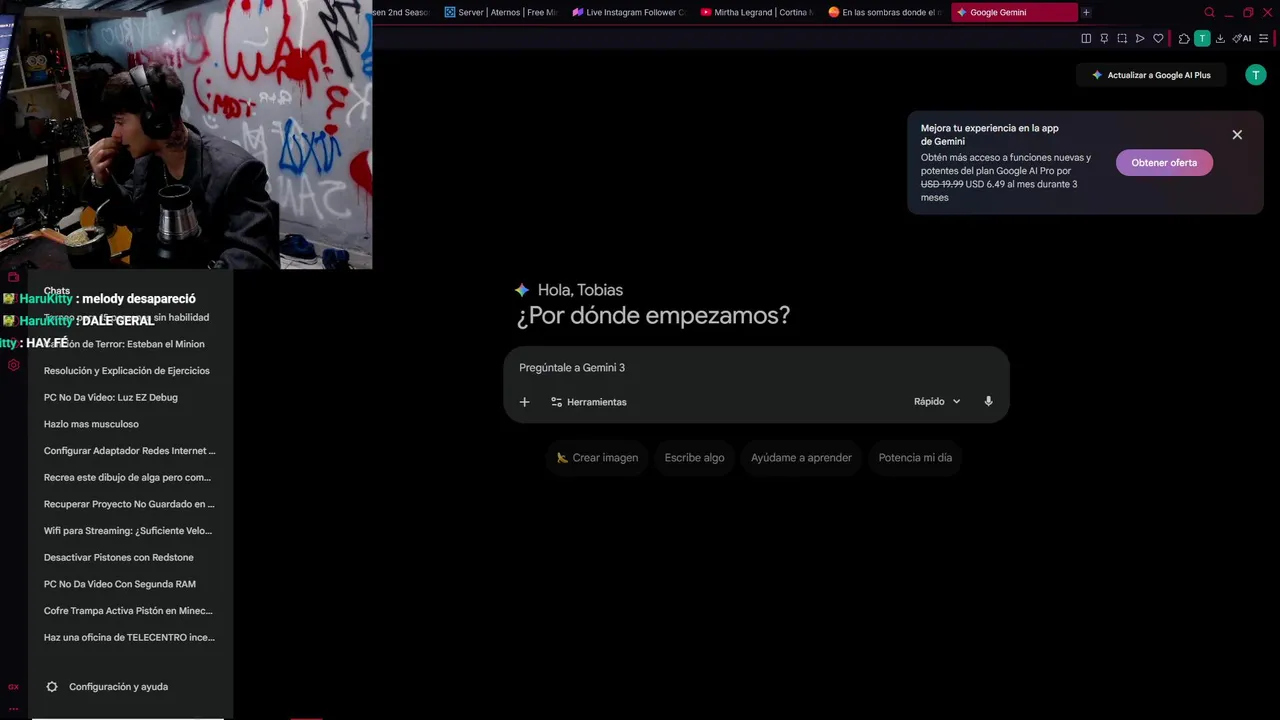The image size is (1280, 720).
Task: Switch to Mirtha Legrand YouTube tab
Action: [x=756, y=12]
